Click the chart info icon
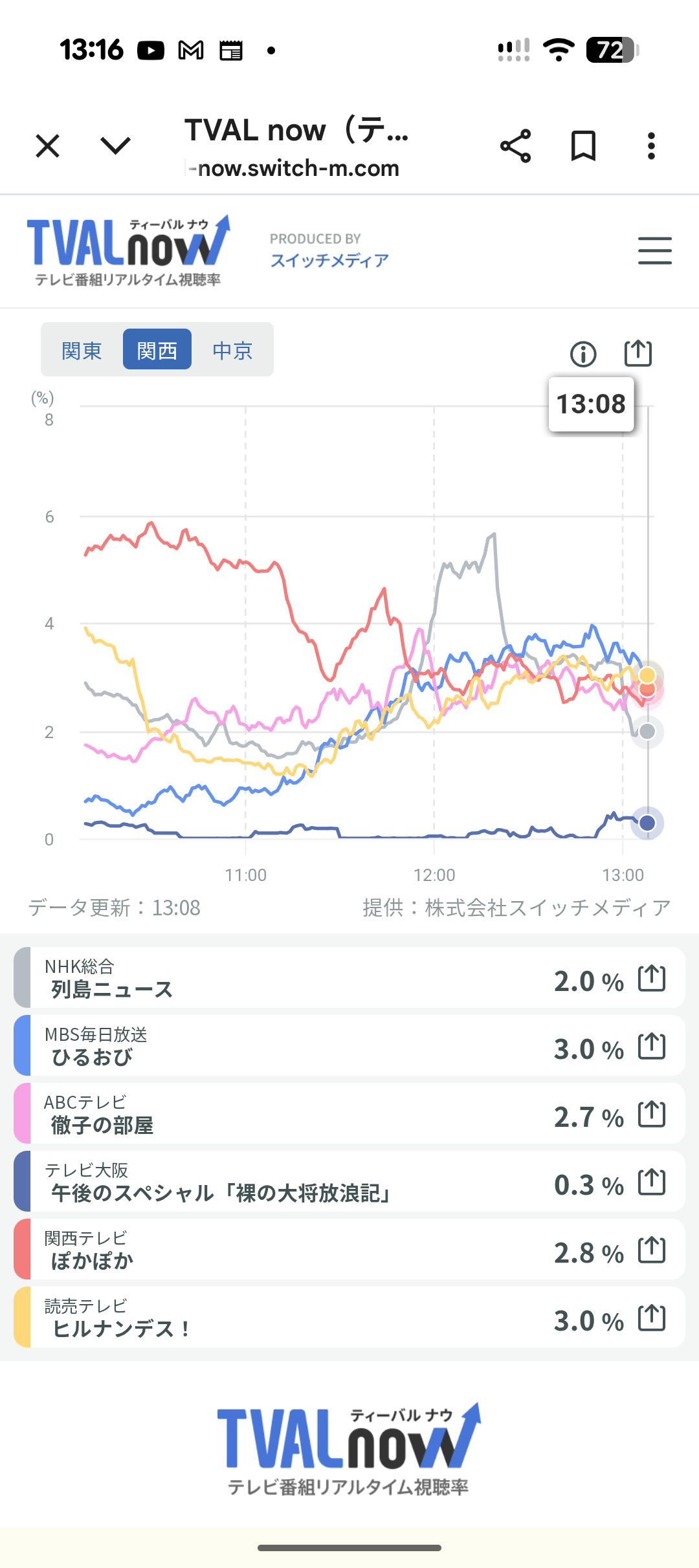Screen dimensions: 699x1568 coord(583,354)
